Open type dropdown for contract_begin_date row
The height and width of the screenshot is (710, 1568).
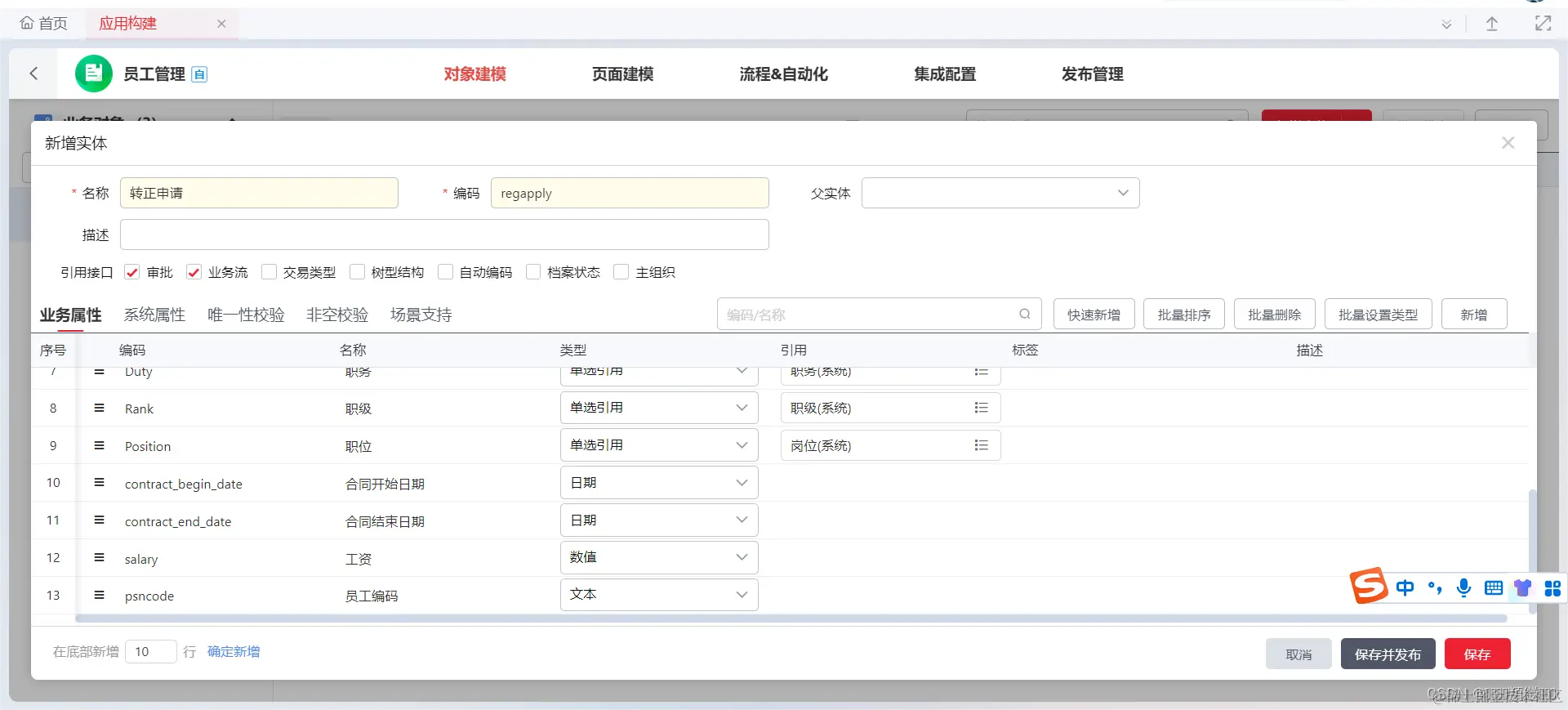[x=659, y=483]
